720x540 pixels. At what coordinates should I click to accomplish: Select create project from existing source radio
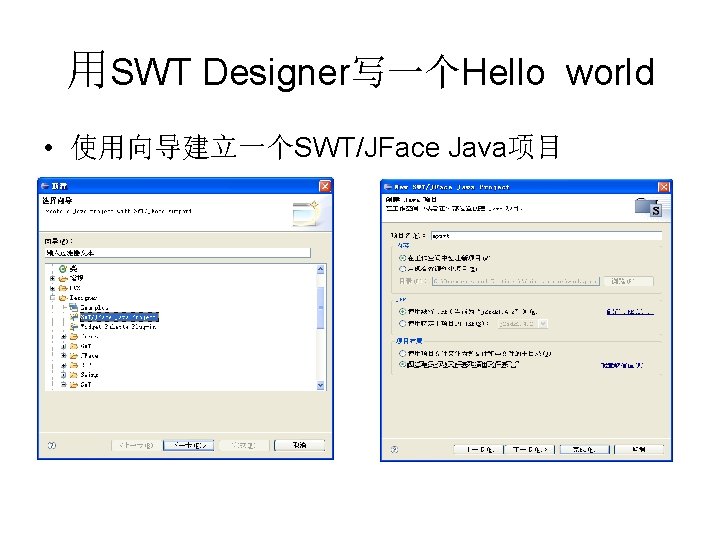click(x=403, y=269)
